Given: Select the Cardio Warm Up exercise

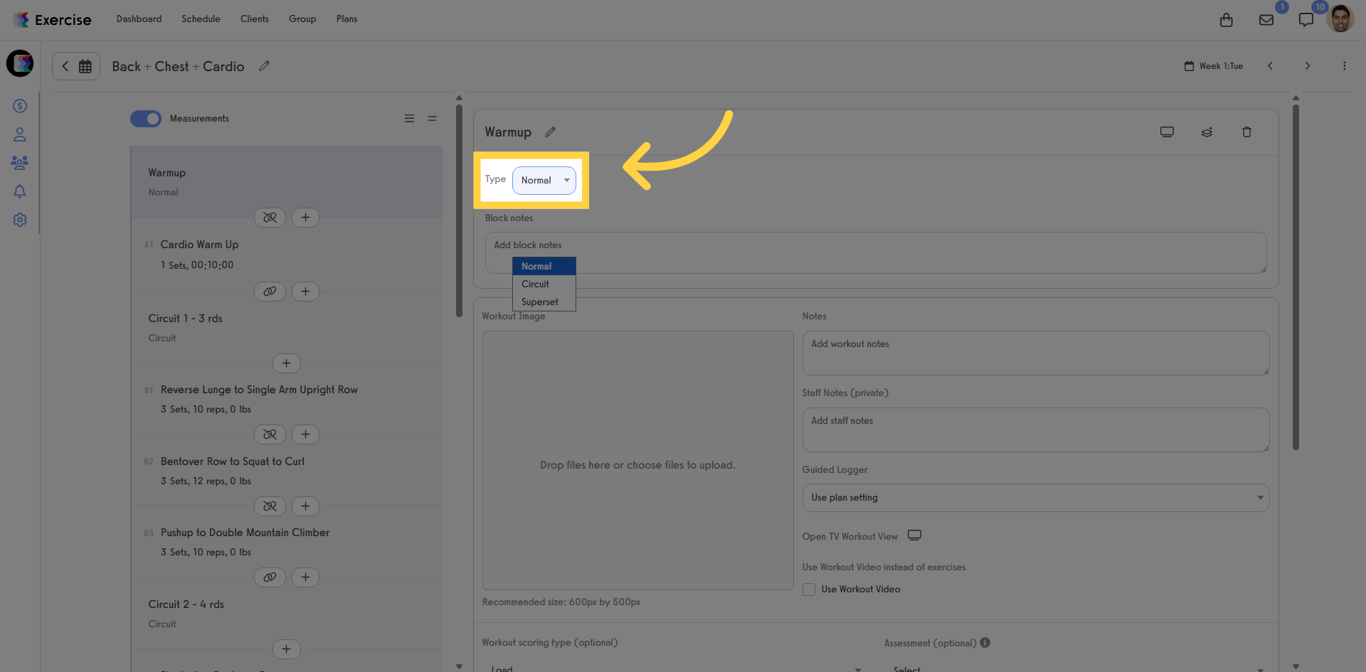Looking at the screenshot, I should 286,254.
